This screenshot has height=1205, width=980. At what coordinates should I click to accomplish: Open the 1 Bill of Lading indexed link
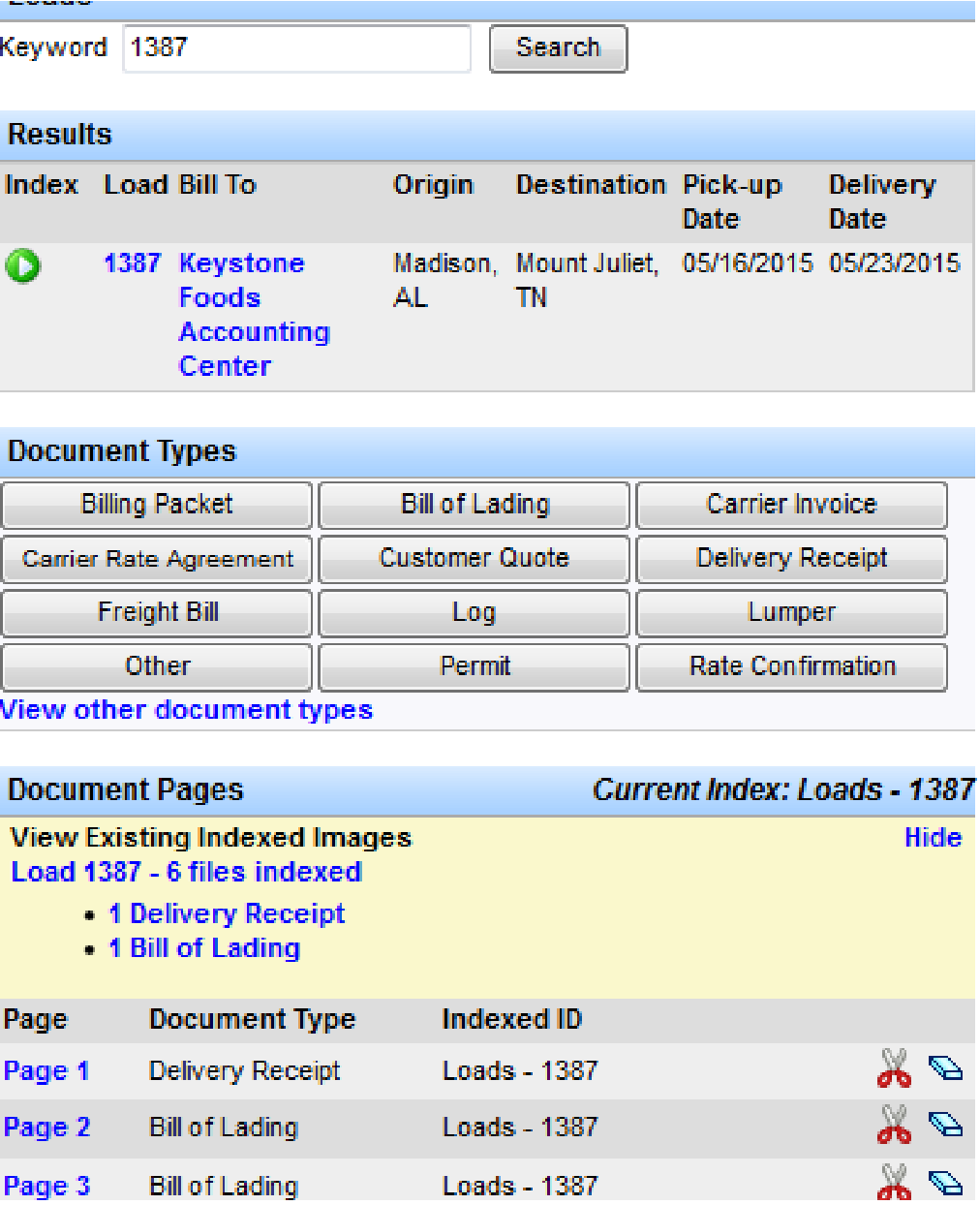pos(204,948)
